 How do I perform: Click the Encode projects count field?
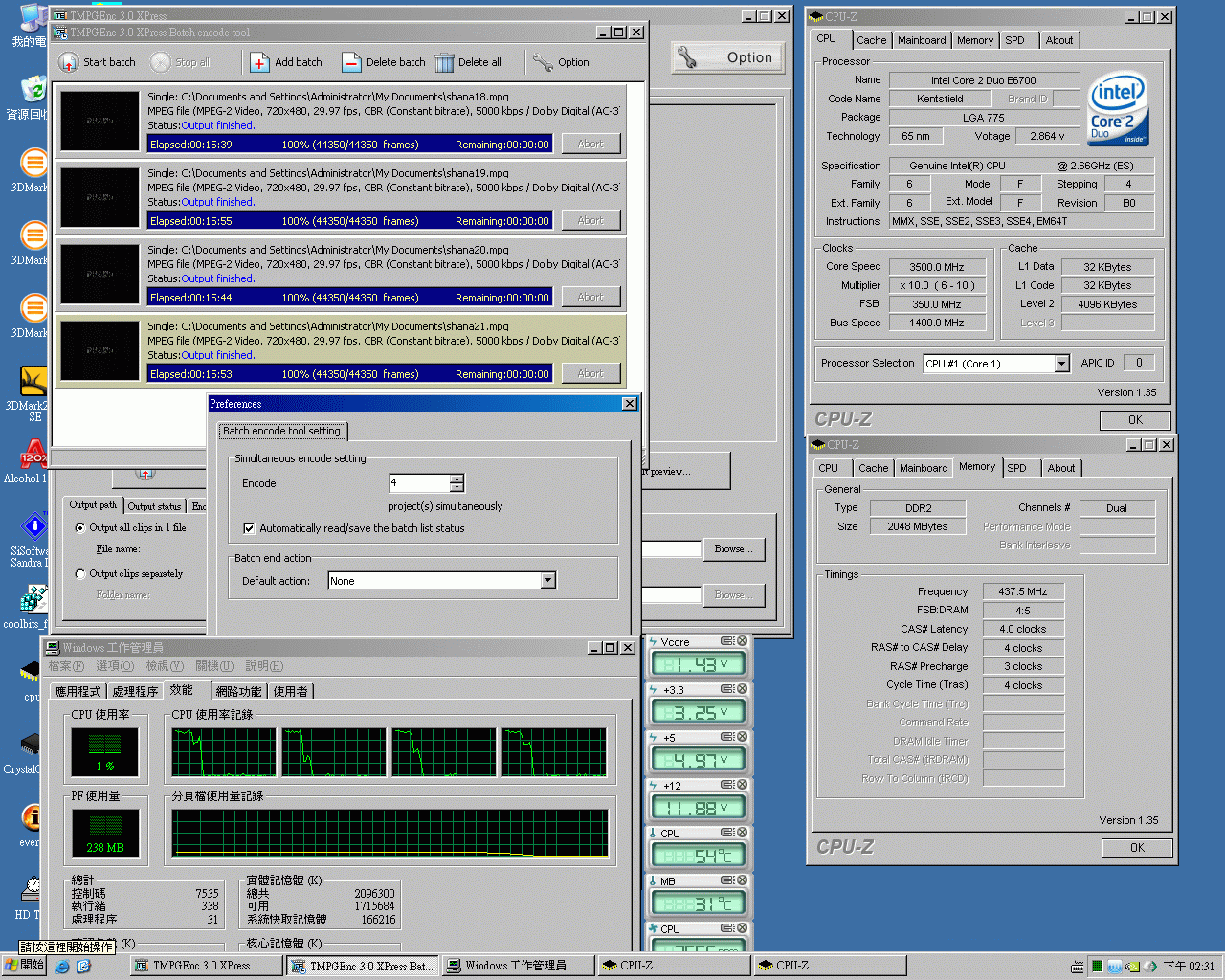click(419, 483)
